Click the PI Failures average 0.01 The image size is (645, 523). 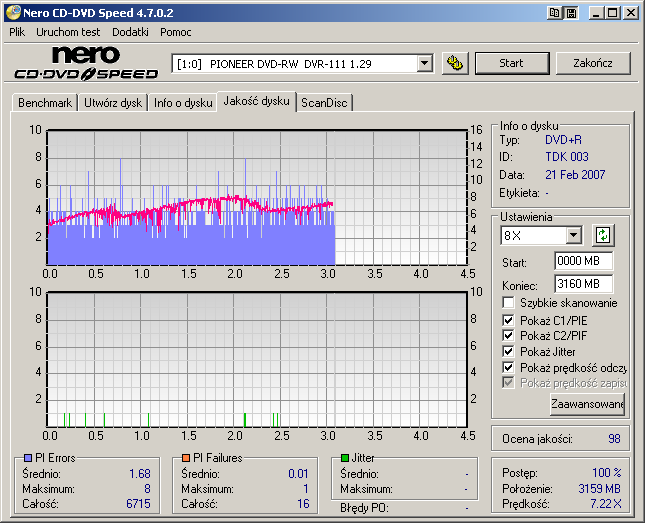click(x=298, y=474)
